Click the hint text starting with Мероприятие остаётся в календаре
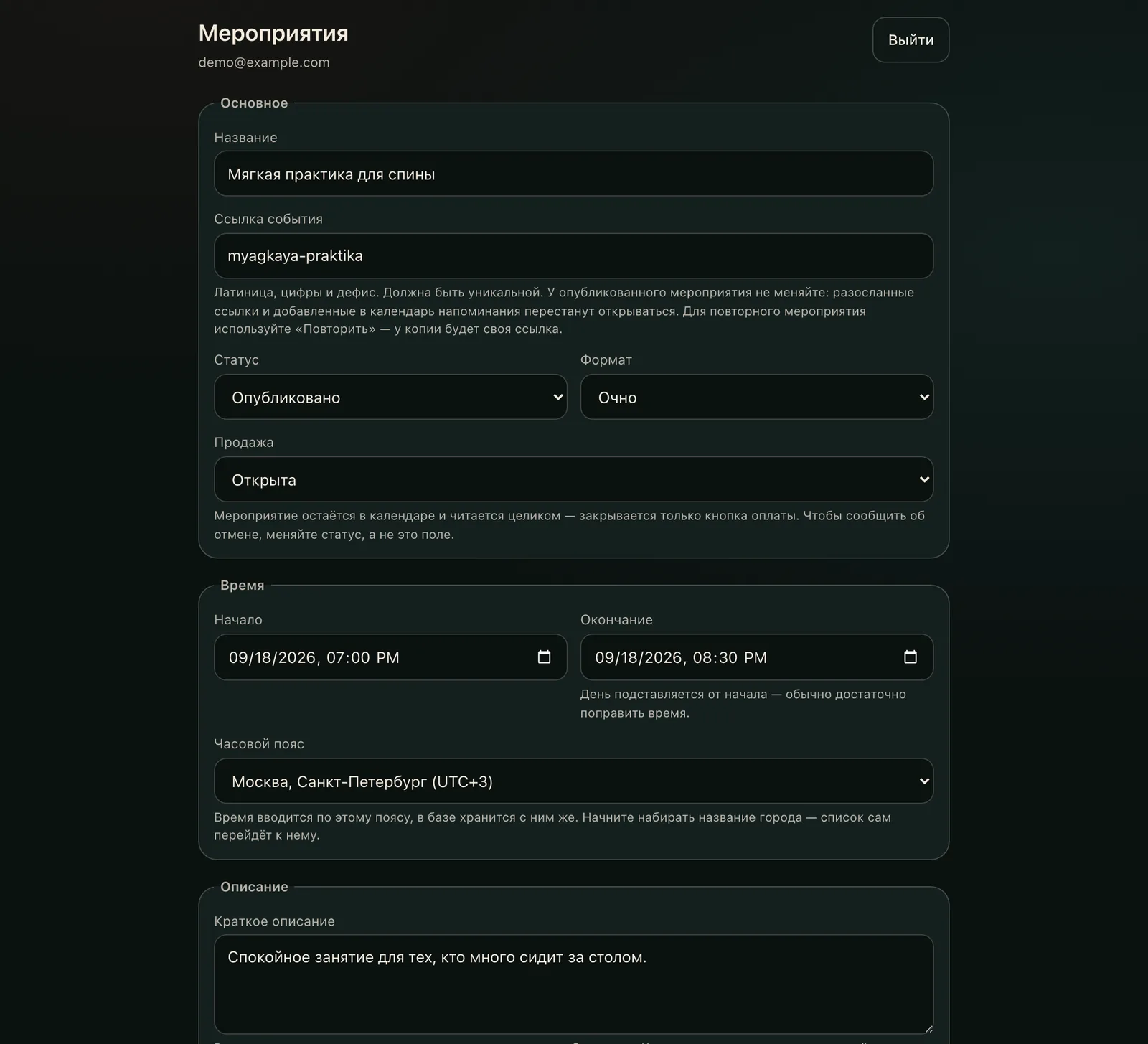The width and height of the screenshot is (1148, 1044). click(570, 525)
